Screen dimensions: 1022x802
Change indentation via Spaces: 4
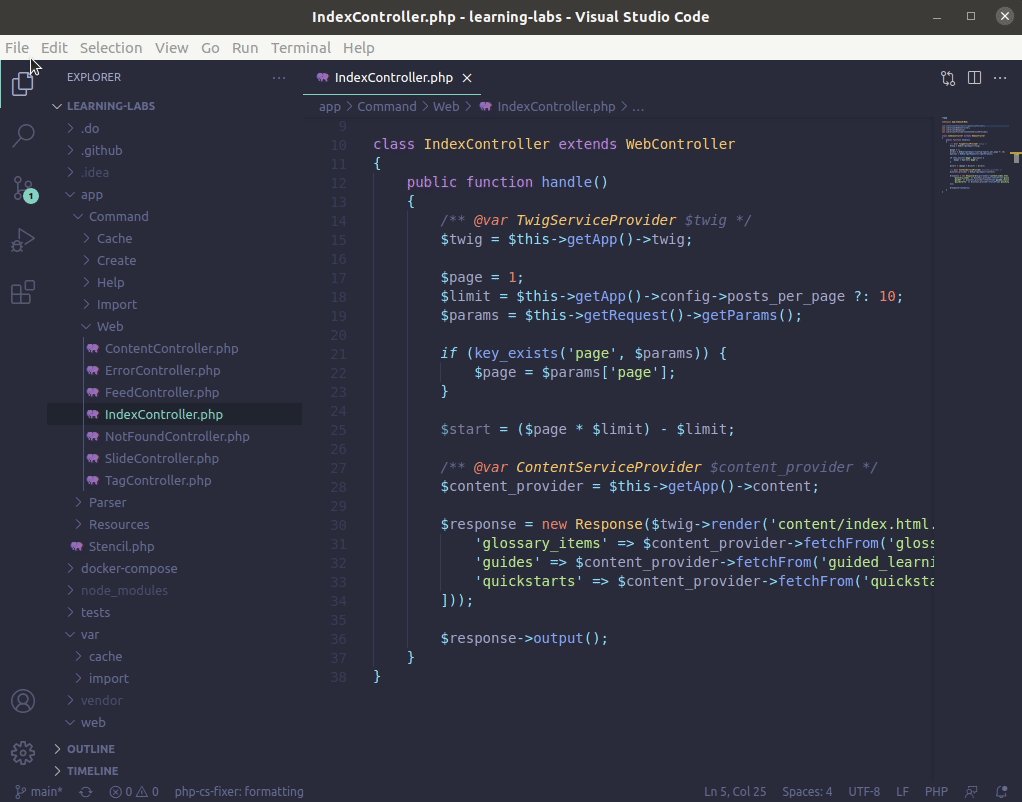tap(807, 792)
